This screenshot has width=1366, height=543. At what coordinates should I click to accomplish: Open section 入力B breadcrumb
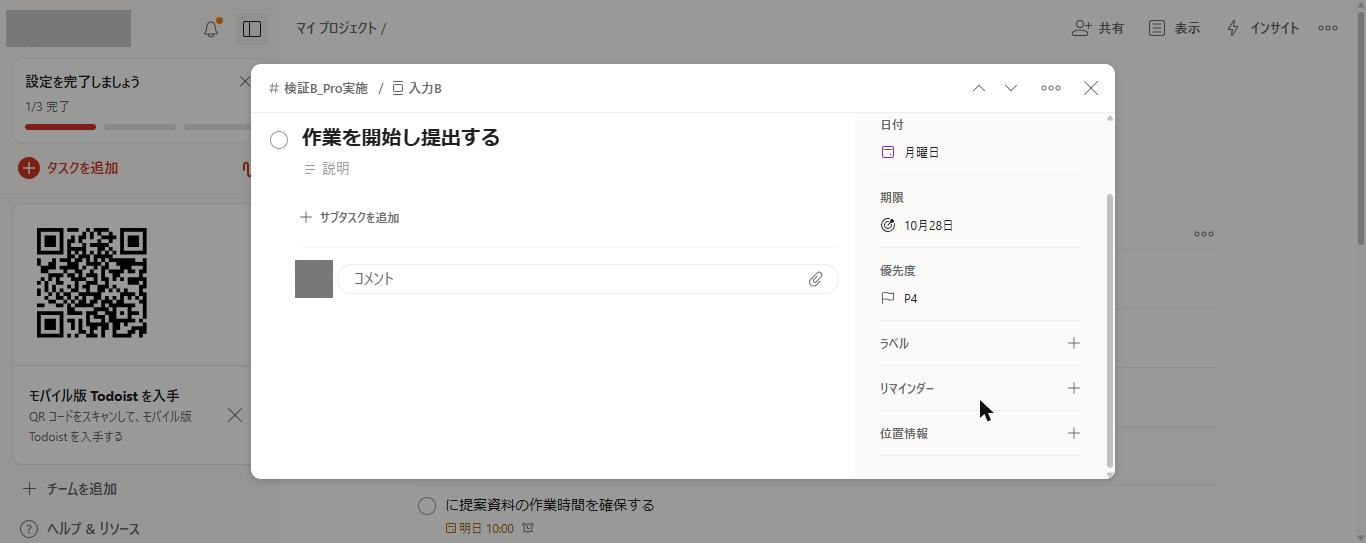coord(417,88)
